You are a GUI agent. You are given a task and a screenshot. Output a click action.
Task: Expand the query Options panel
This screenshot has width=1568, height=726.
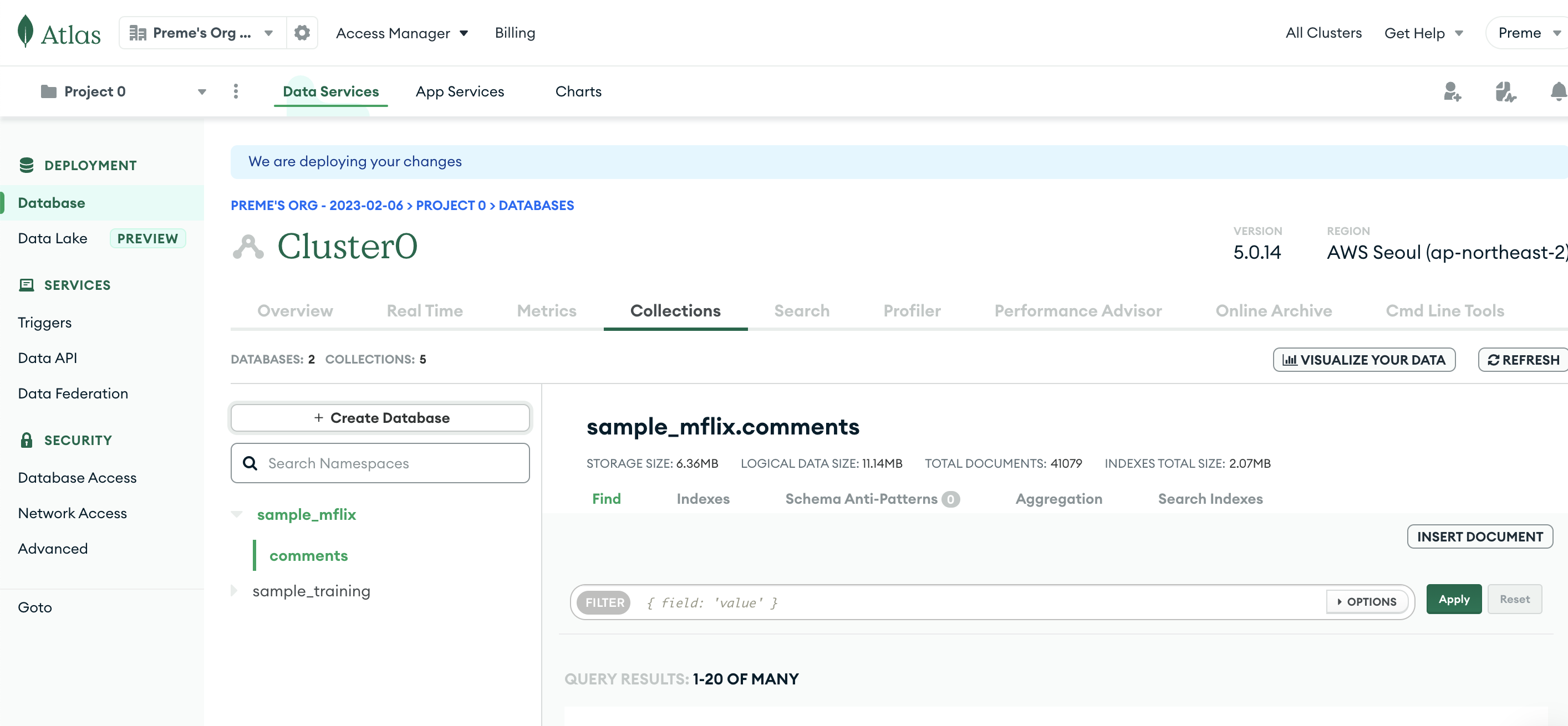[x=1367, y=602]
